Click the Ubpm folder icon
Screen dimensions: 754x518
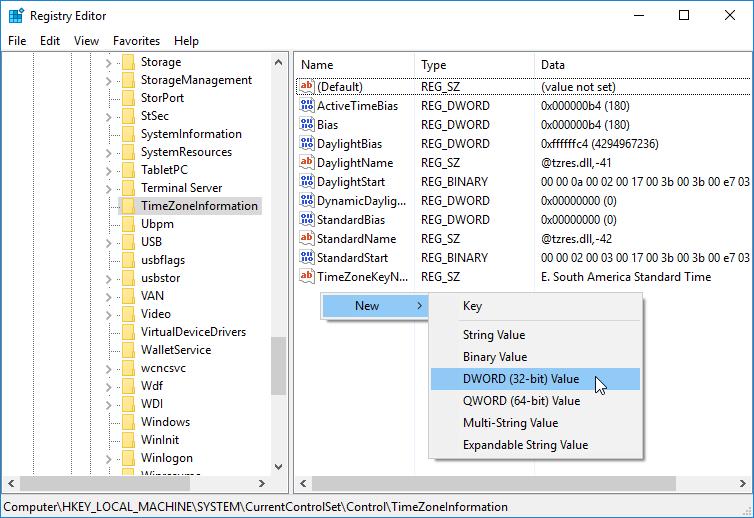128,224
